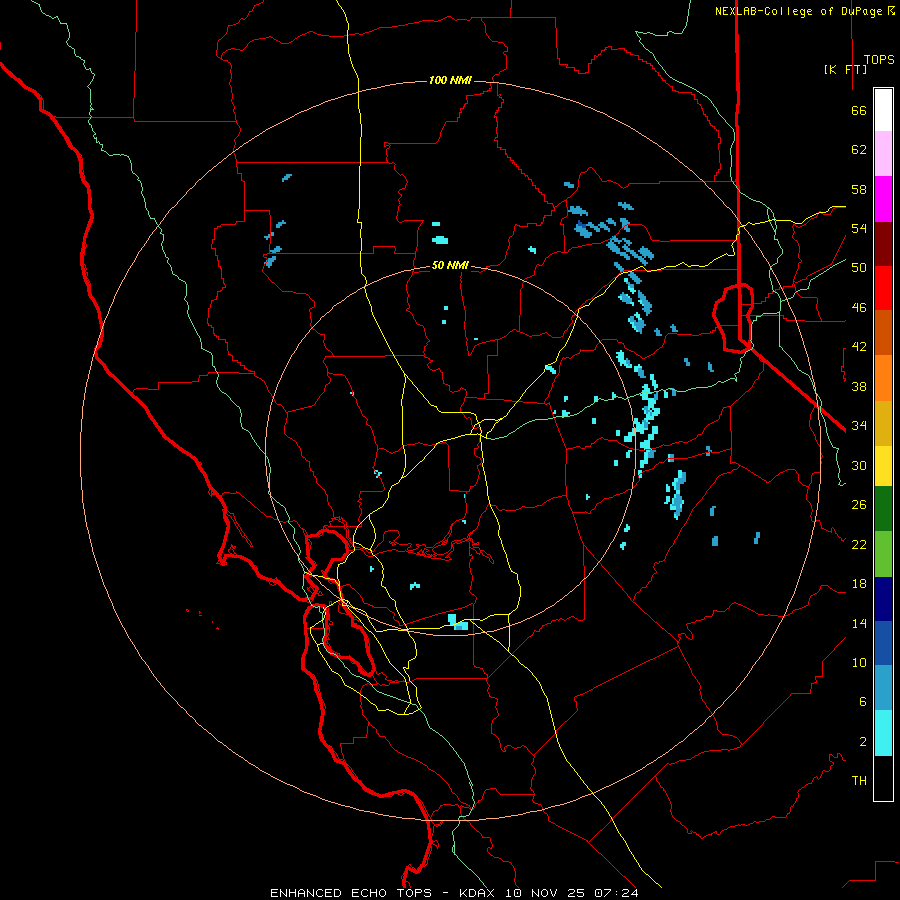Click the '18' legend value
Image resolution: width=900 pixels, height=900 pixels.
click(859, 584)
